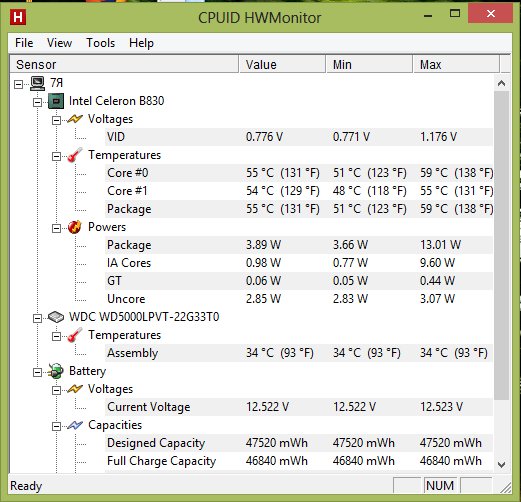The height and width of the screenshot is (502, 521).
Task: Minimize the HWMonitor window
Action: click(428, 15)
